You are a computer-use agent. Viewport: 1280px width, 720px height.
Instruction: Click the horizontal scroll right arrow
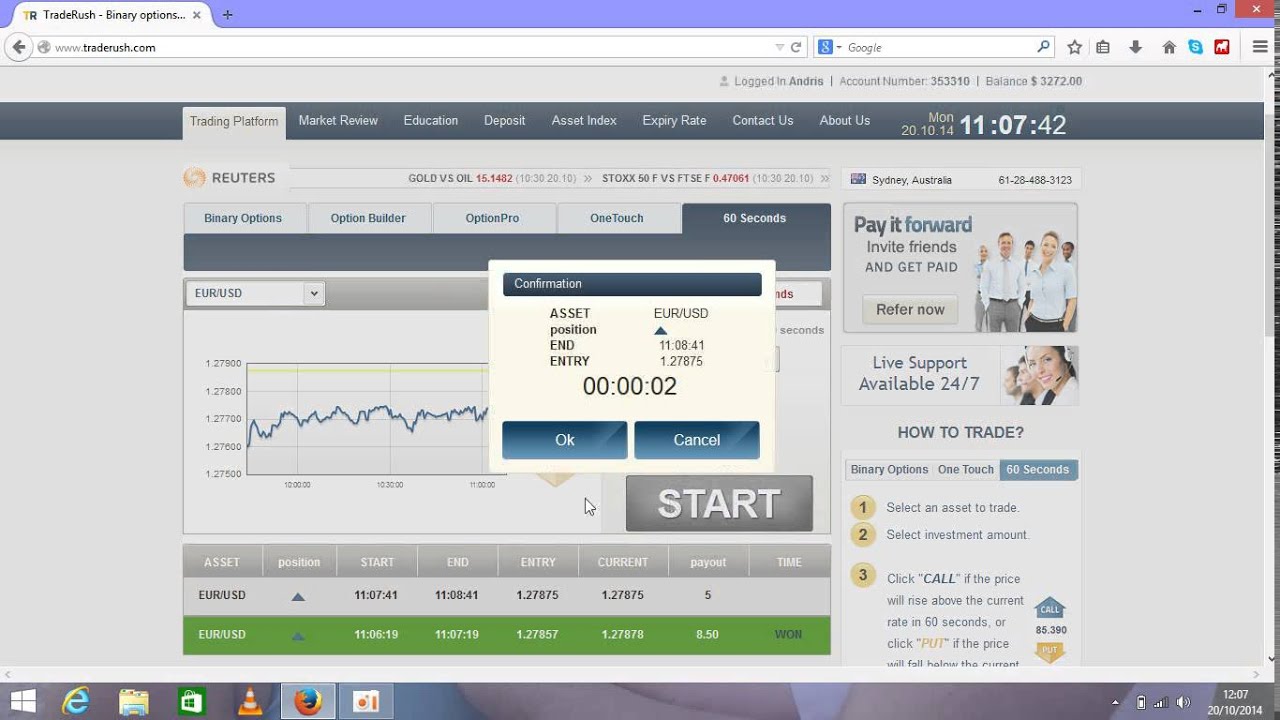point(1256,674)
